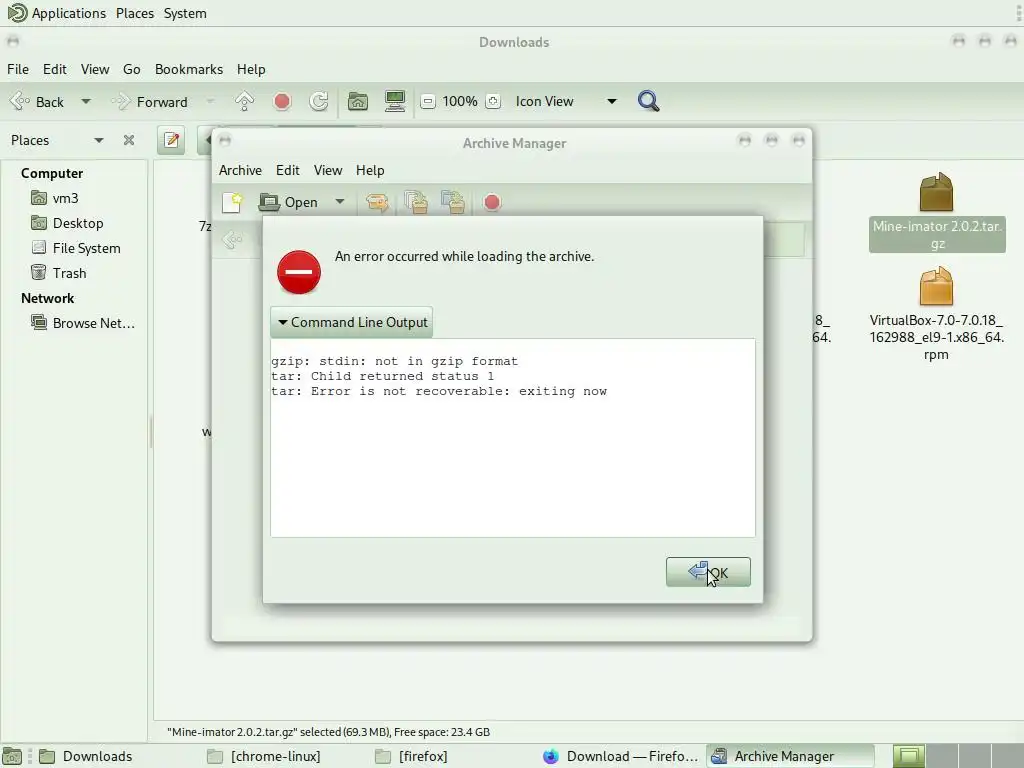Select File System in sidebar
This screenshot has height=768, width=1024.
(x=86, y=248)
